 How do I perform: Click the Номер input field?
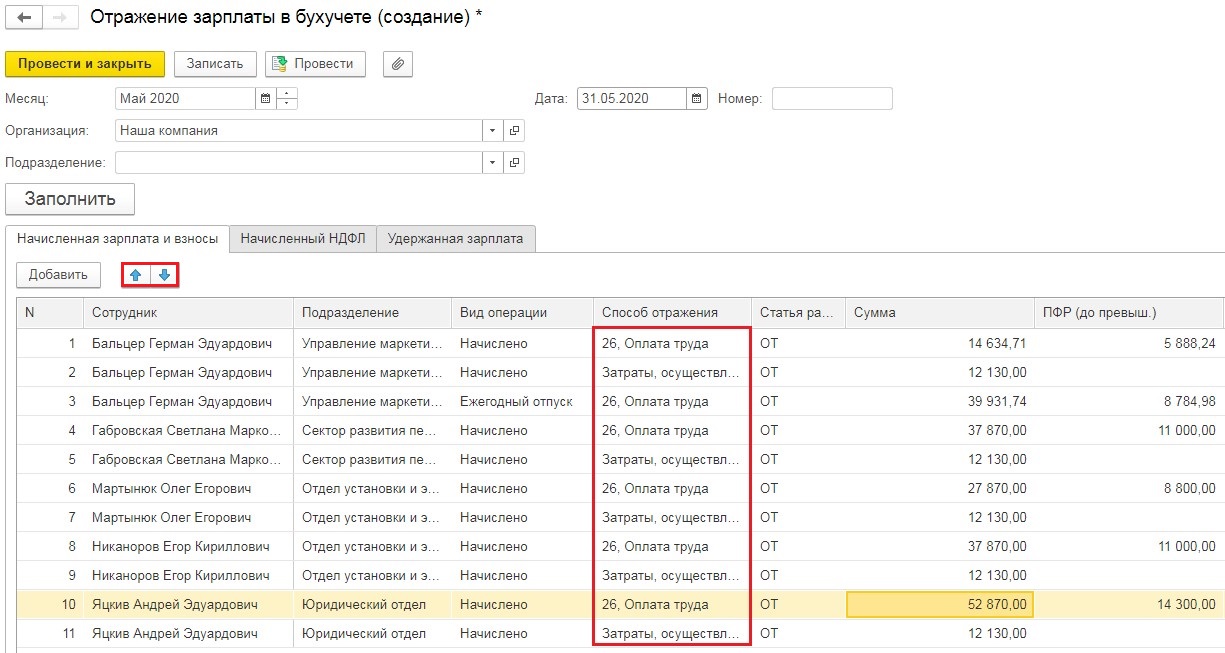coord(831,99)
